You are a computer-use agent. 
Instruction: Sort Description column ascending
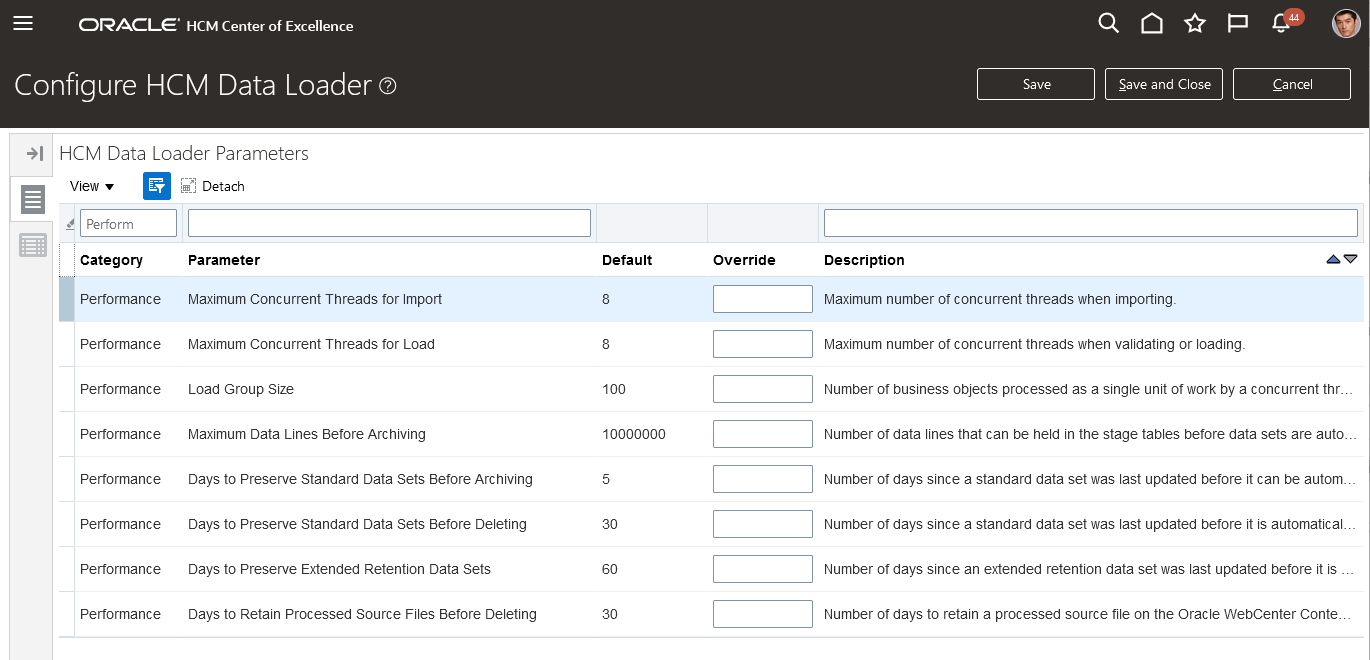tap(1332, 259)
